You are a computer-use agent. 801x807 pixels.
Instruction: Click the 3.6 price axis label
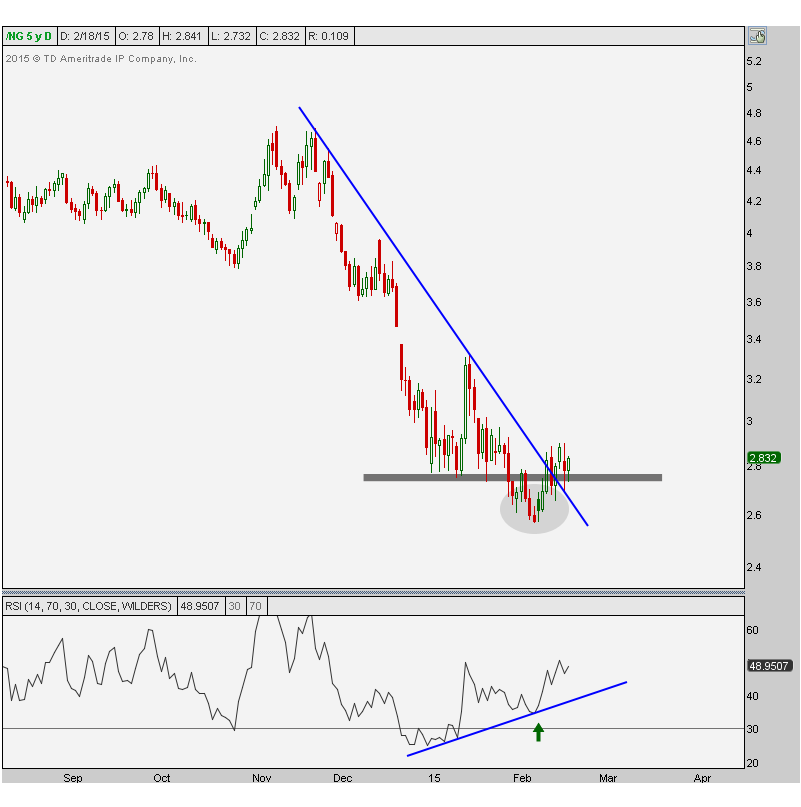click(754, 302)
